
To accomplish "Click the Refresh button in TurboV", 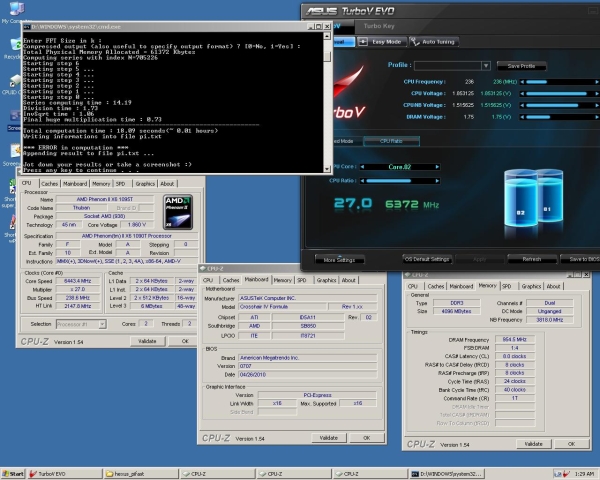I will tap(532, 259).
